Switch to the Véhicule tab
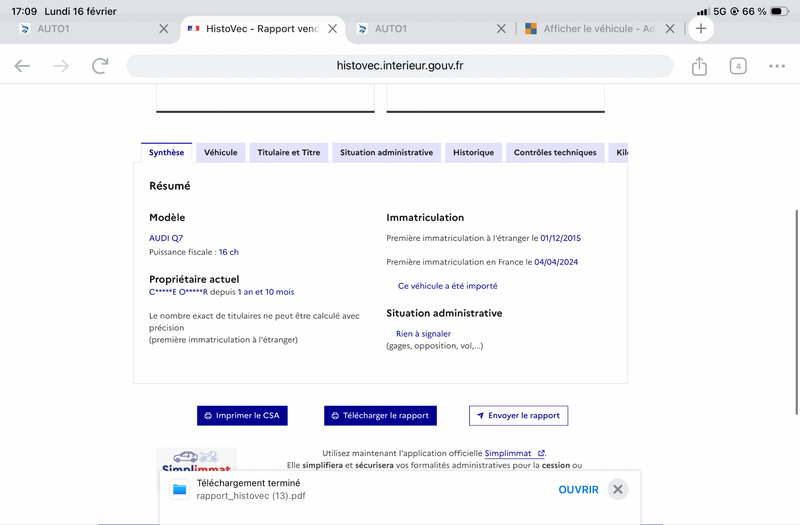The image size is (800, 525). (x=220, y=153)
